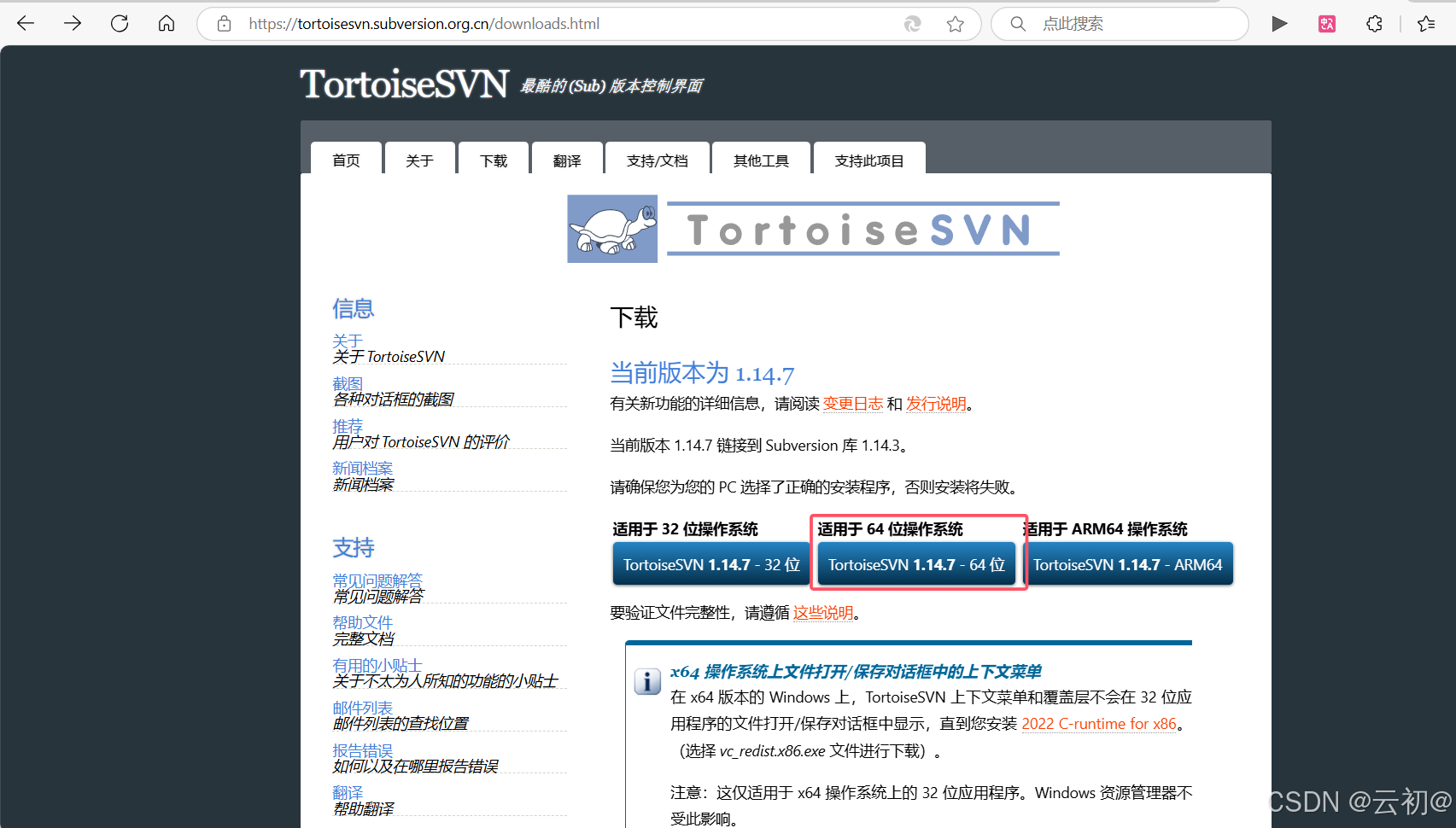Click the TortoiseSVN turtle logo image
The image size is (1456, 828).
612,229
